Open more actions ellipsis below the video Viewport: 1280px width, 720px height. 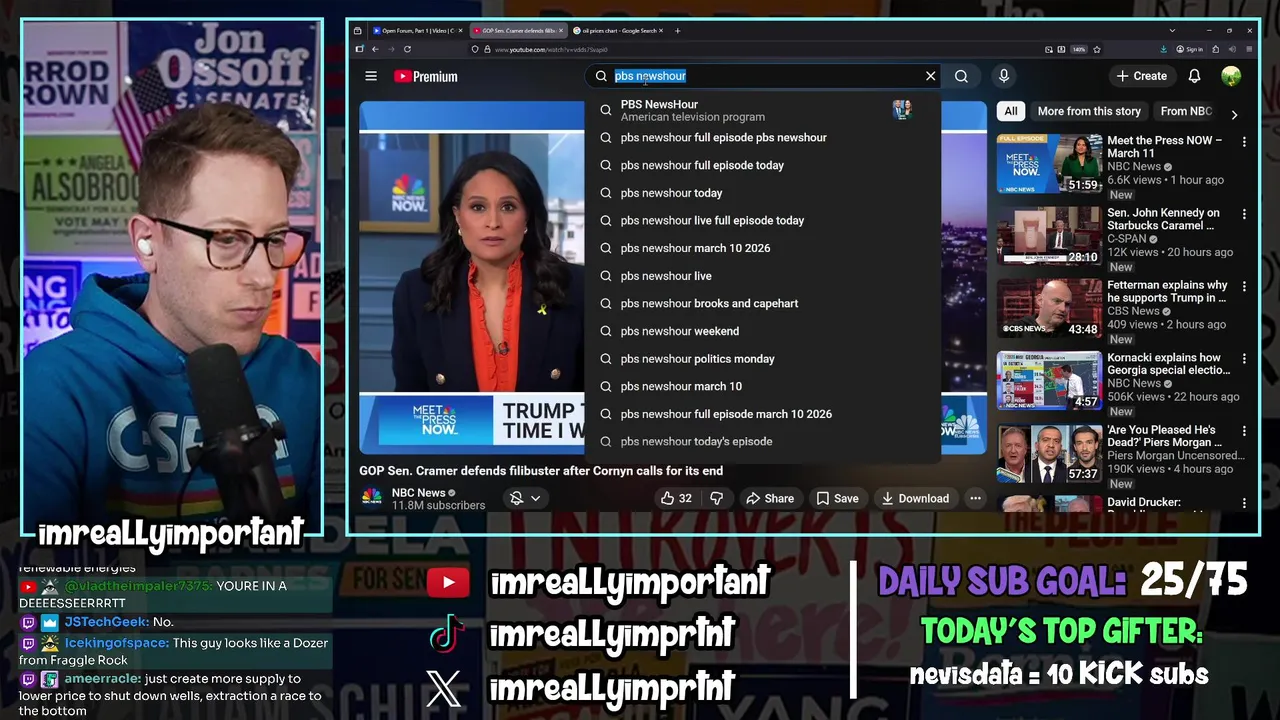coord(975,498)
